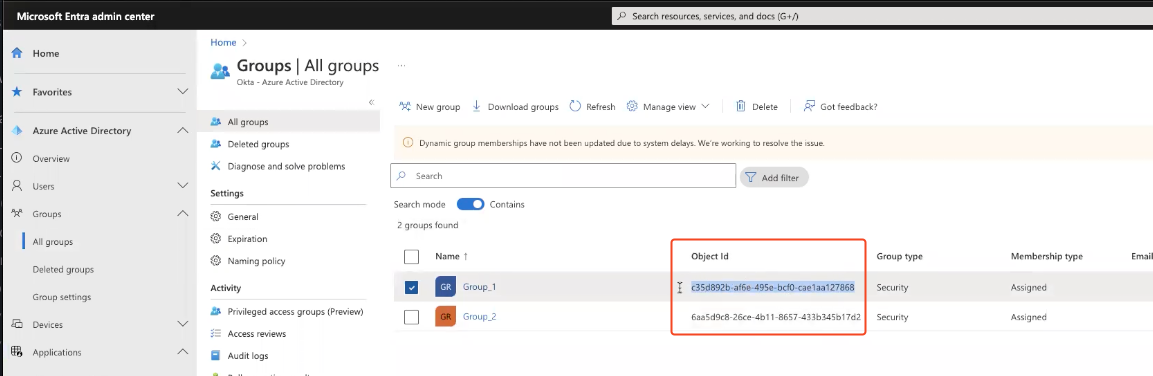Open the Group_2 link

pyautogui.click(x=479, y=317)
